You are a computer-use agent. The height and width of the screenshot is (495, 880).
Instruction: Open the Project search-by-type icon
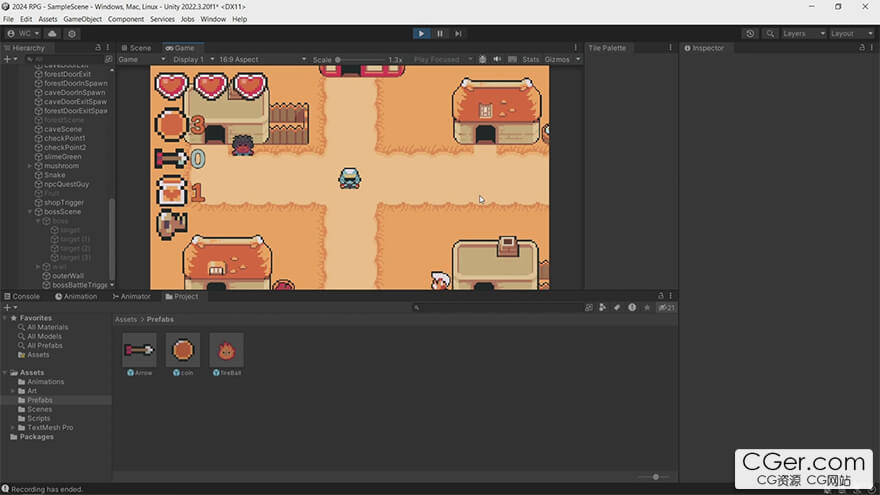point(603,308)
